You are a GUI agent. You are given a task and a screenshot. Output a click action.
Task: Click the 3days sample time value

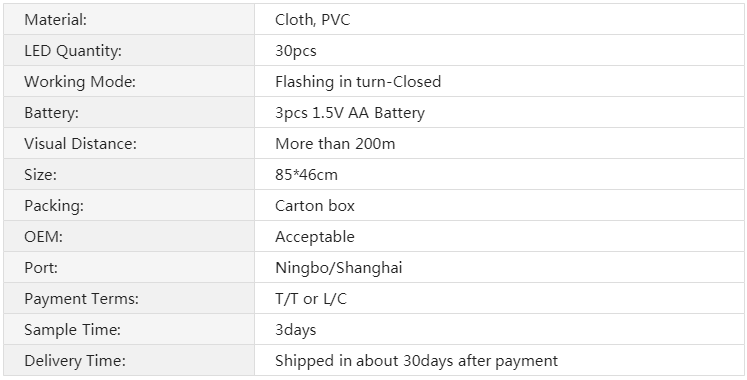coord(295,330)
